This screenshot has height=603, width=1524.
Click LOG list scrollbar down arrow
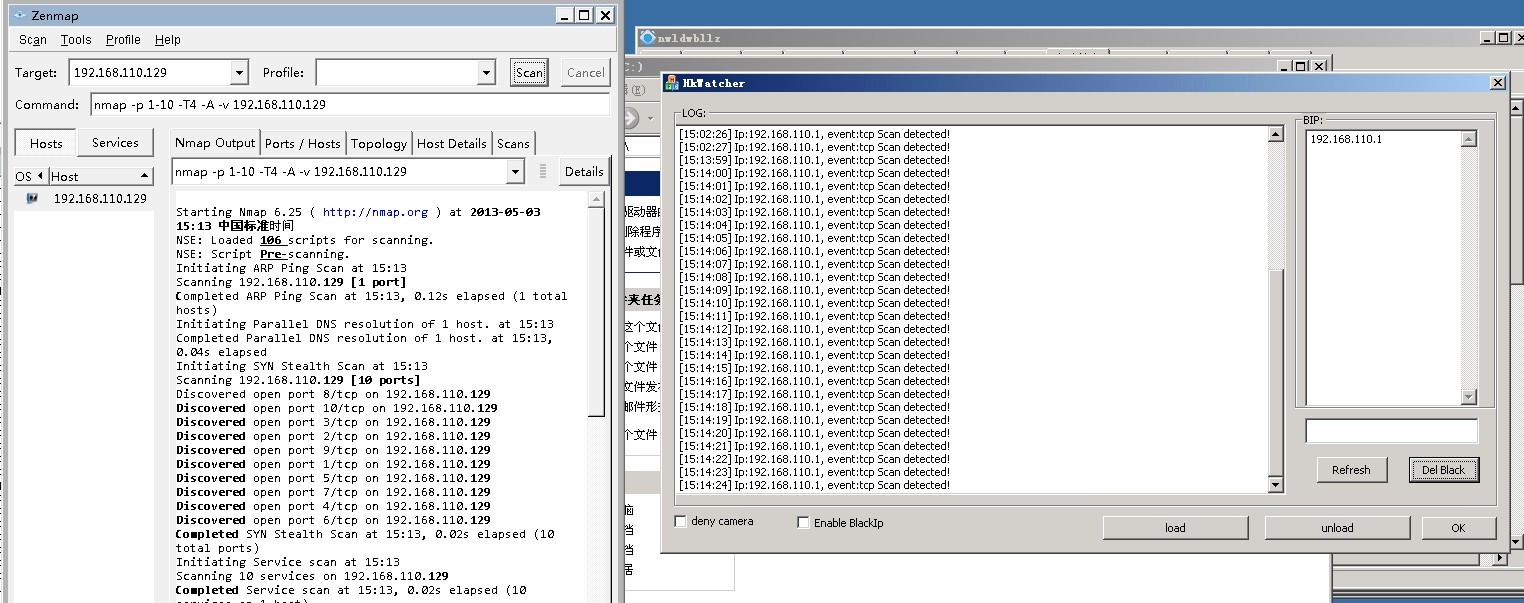pyautogui.click(x=1275, y=485)
